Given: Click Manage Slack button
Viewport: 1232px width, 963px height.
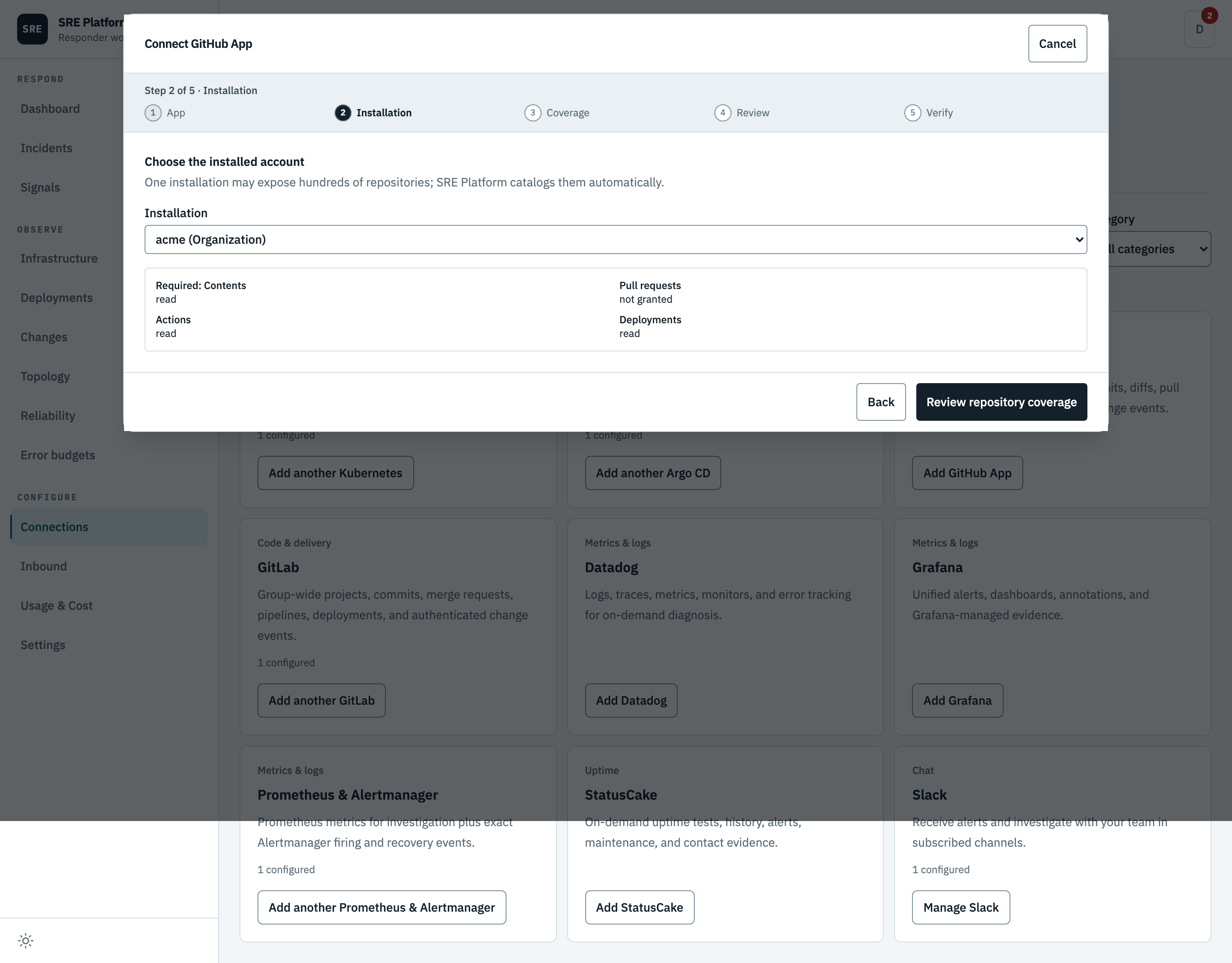Looking at the screenshot, I should click(x=961, y=907).
